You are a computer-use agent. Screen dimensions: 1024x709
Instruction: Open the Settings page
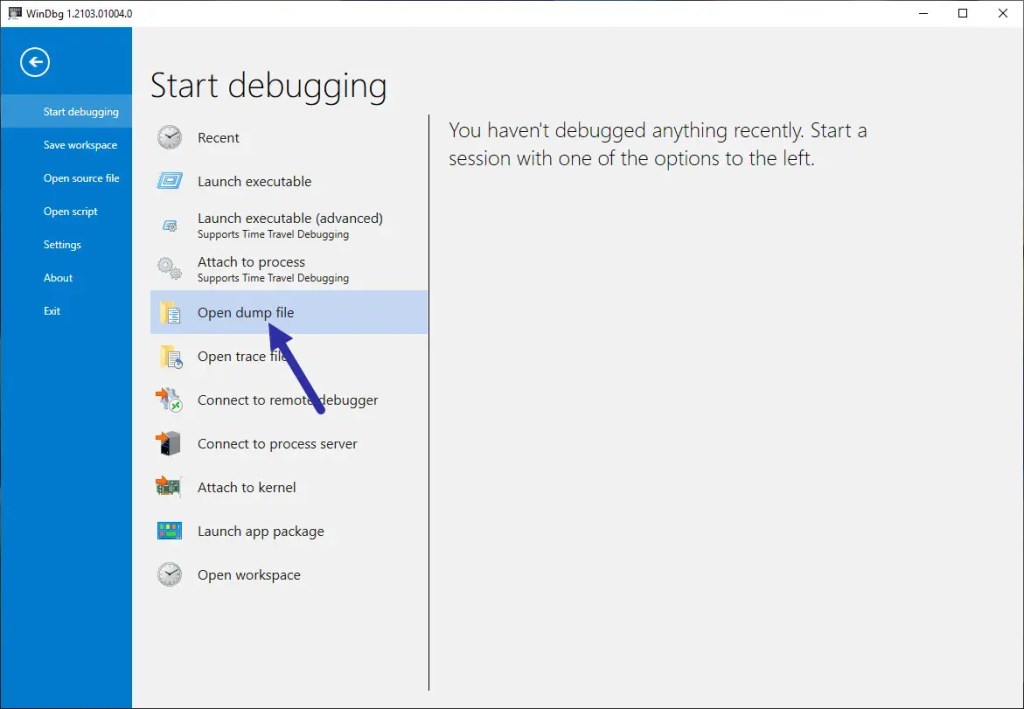point(62,244)
